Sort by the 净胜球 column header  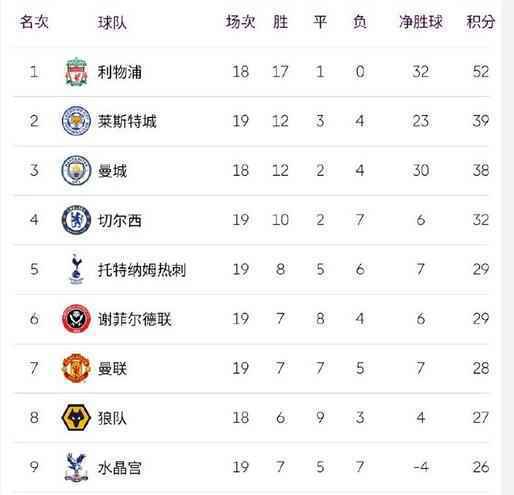pyautogui.click(x=421, y=22)
